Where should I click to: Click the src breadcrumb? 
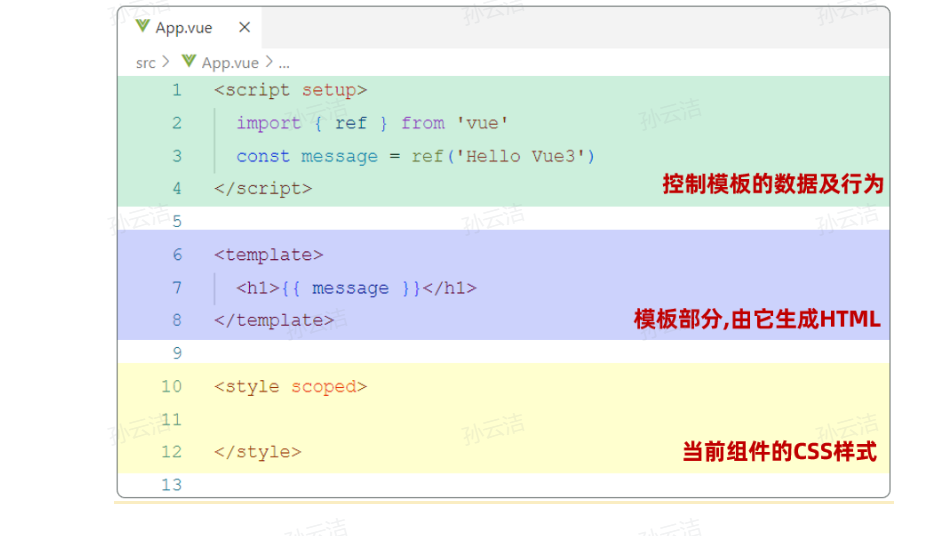tap(145, 62)
